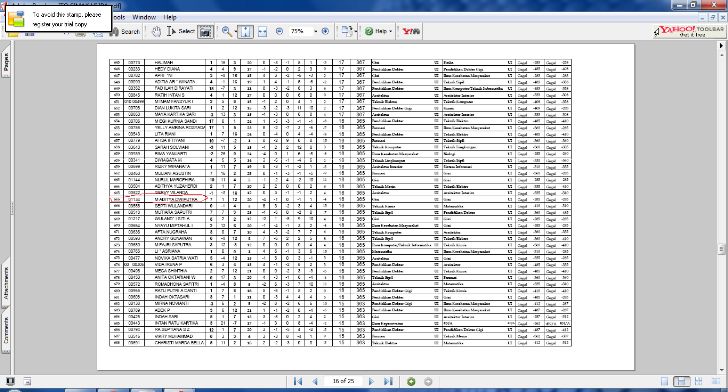Click the zoom out minus button
Viewport: 728px width, 392px height.
(280, 31)
